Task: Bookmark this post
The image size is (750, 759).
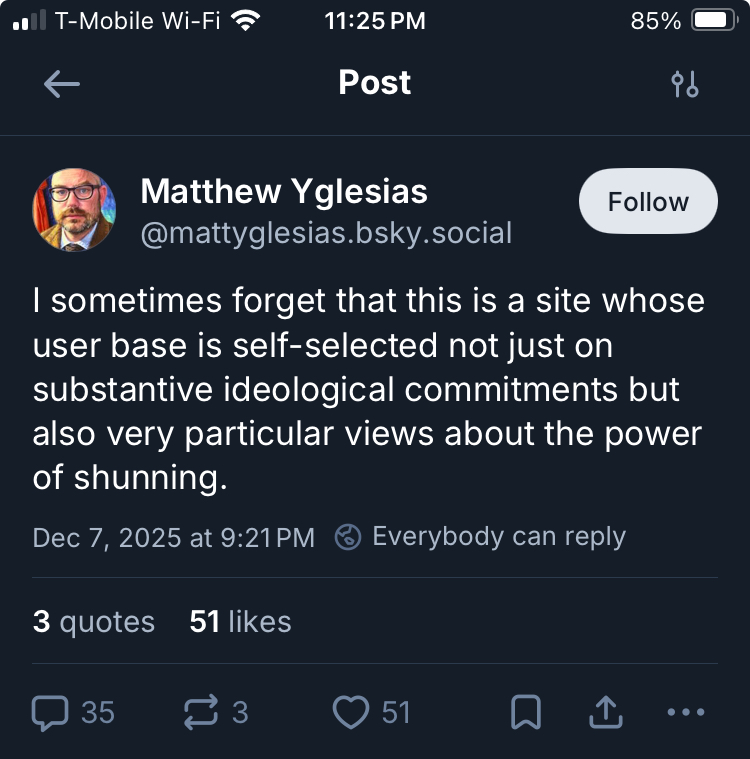Action: (526, 712)
